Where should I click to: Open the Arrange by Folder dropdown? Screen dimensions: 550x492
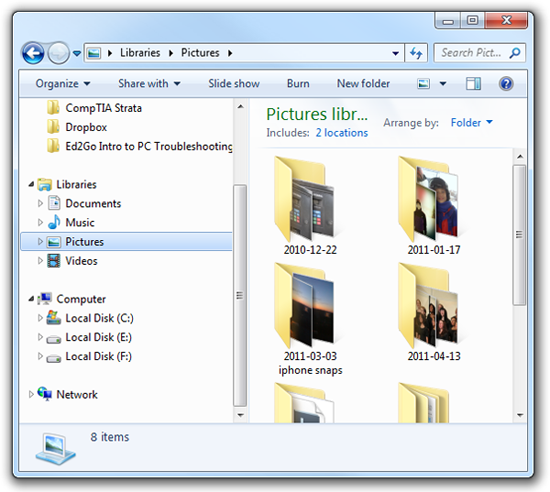point(471,123)
